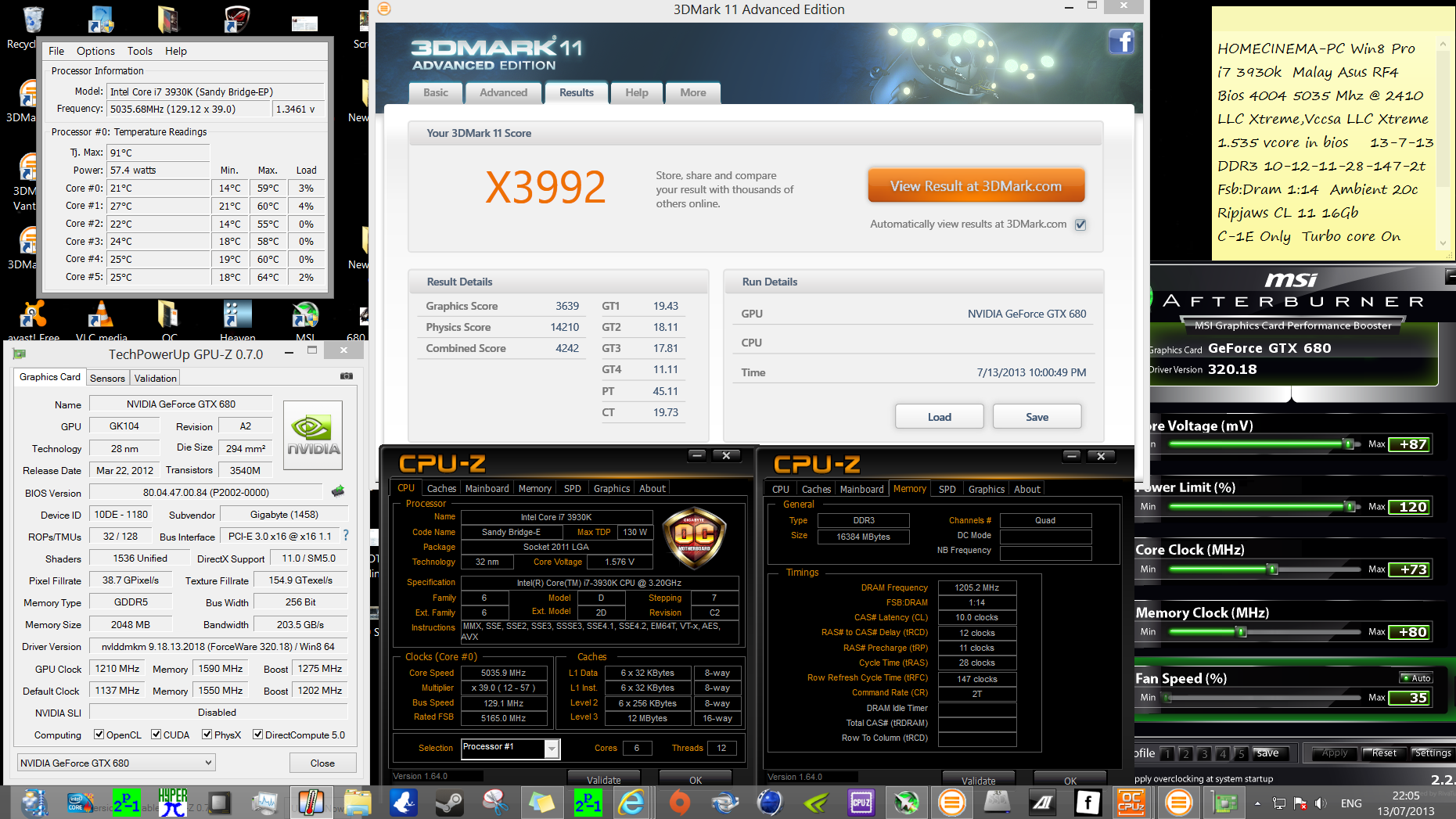Click the Bus Interface question mark icon
The image size is (1456, 819).
point(346,536)
